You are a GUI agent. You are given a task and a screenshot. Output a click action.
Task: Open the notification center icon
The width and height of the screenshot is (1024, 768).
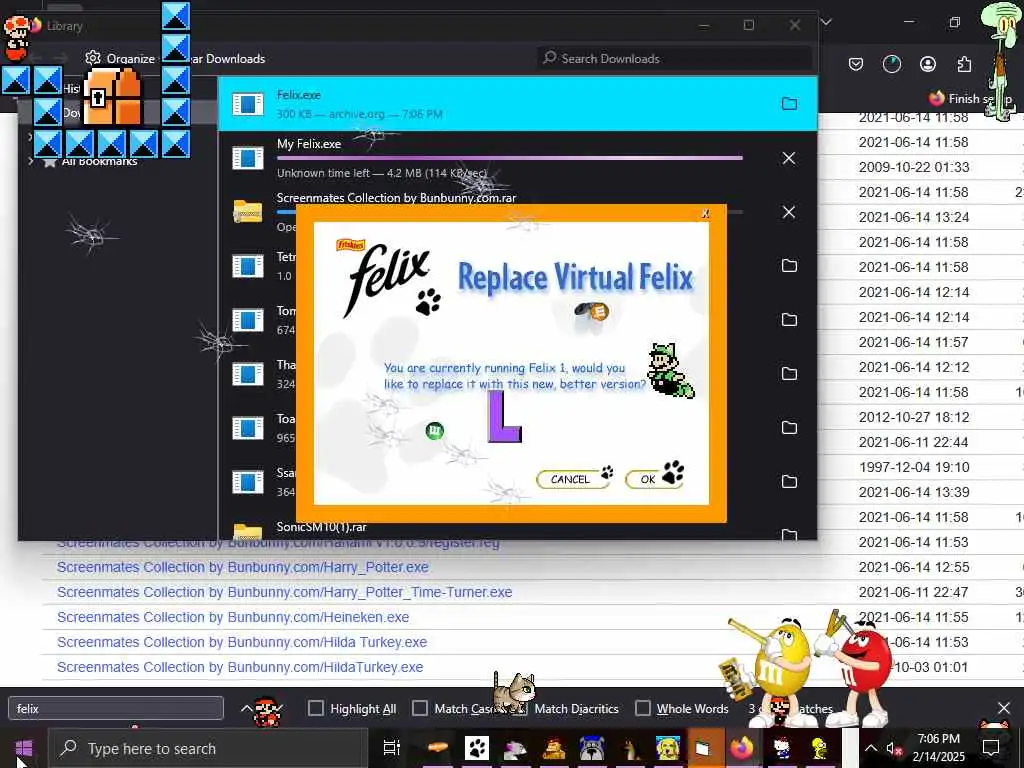(x=991, y=748)
